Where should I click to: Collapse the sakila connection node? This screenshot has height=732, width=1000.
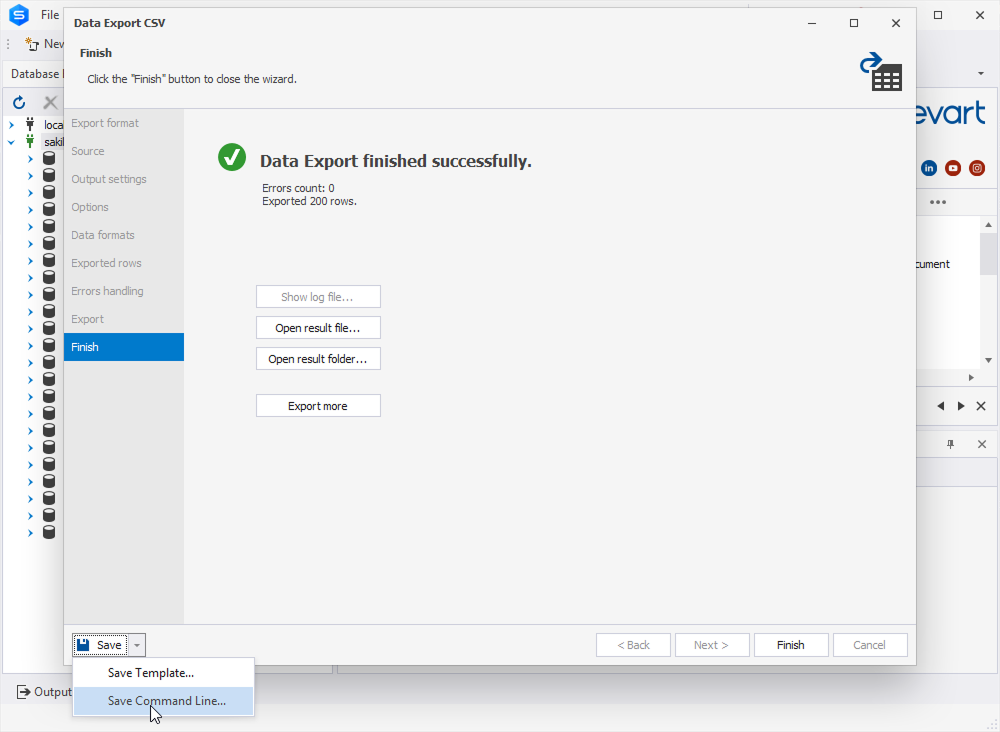12,142
